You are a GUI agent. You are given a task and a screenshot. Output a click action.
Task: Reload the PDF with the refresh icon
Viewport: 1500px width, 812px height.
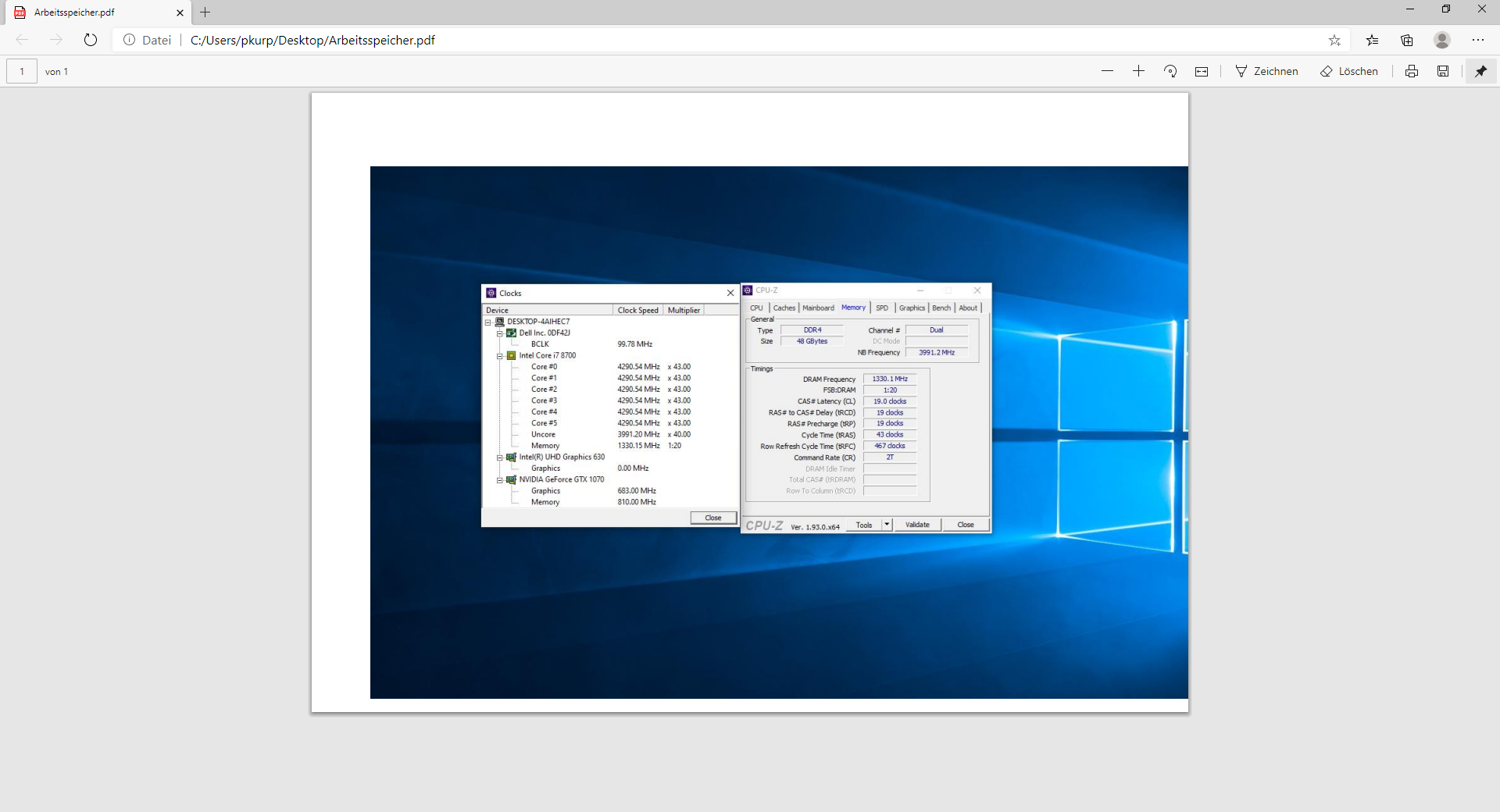(x=91, y=40)
